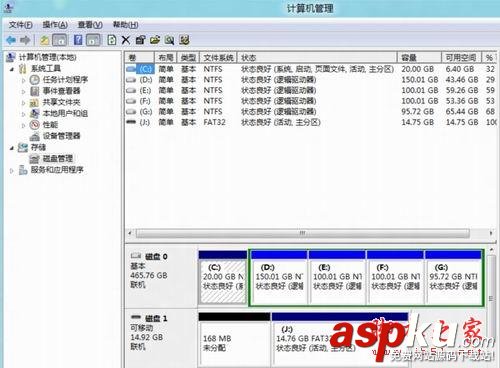Expand the 任务计划程序 node arrow
This screenshot has width=500, height=368.
24,80
